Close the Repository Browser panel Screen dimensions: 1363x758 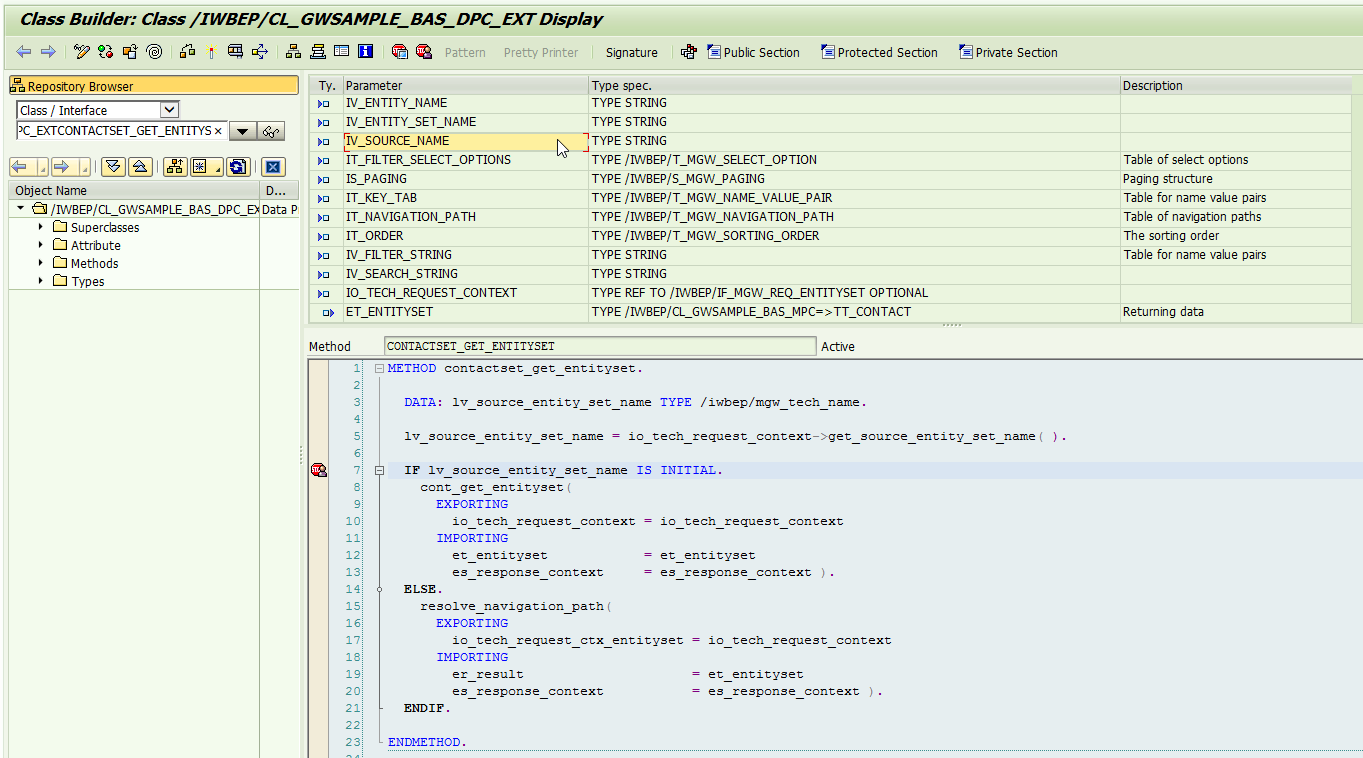click(272, 167)
